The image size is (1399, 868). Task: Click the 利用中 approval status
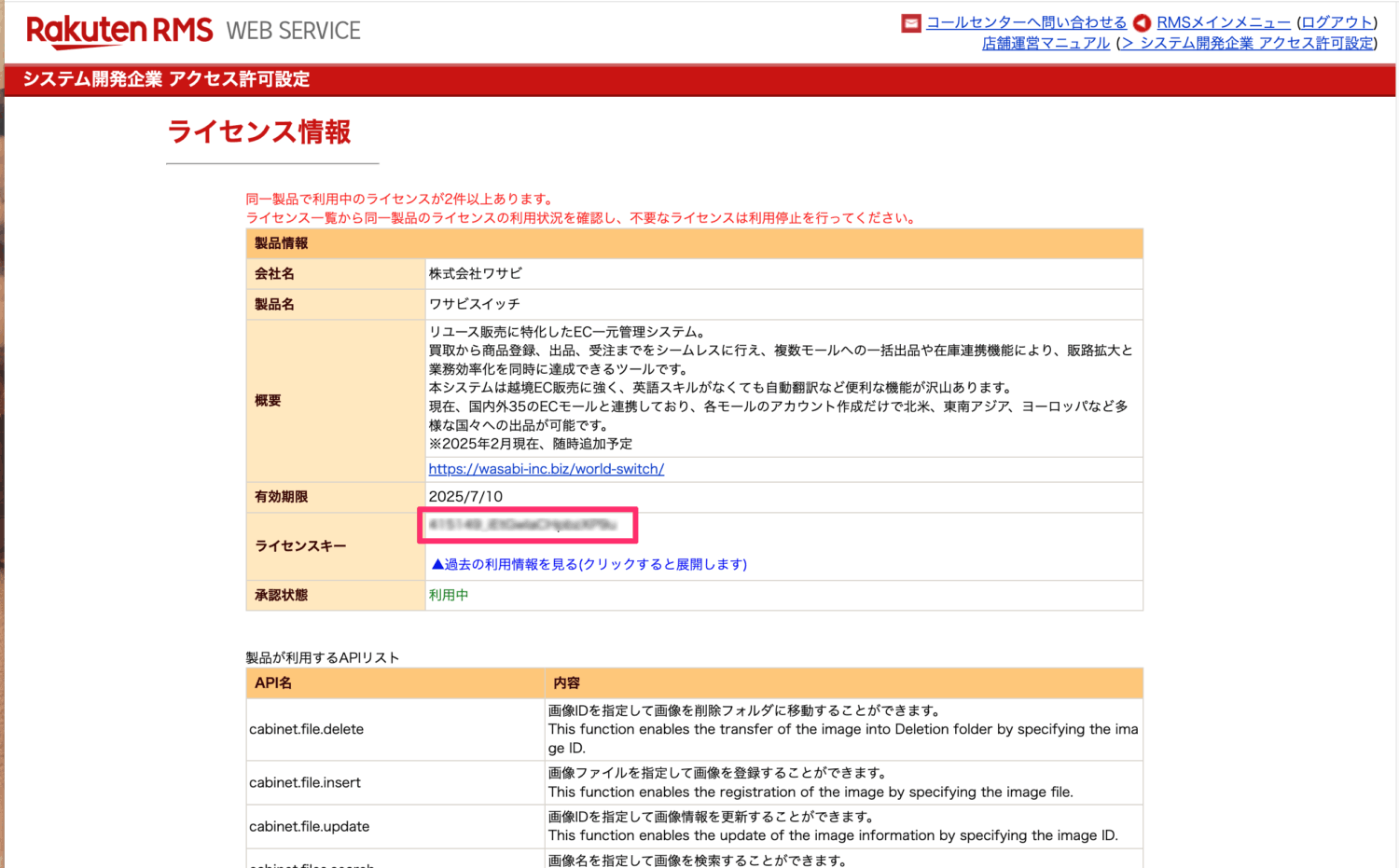448,595
